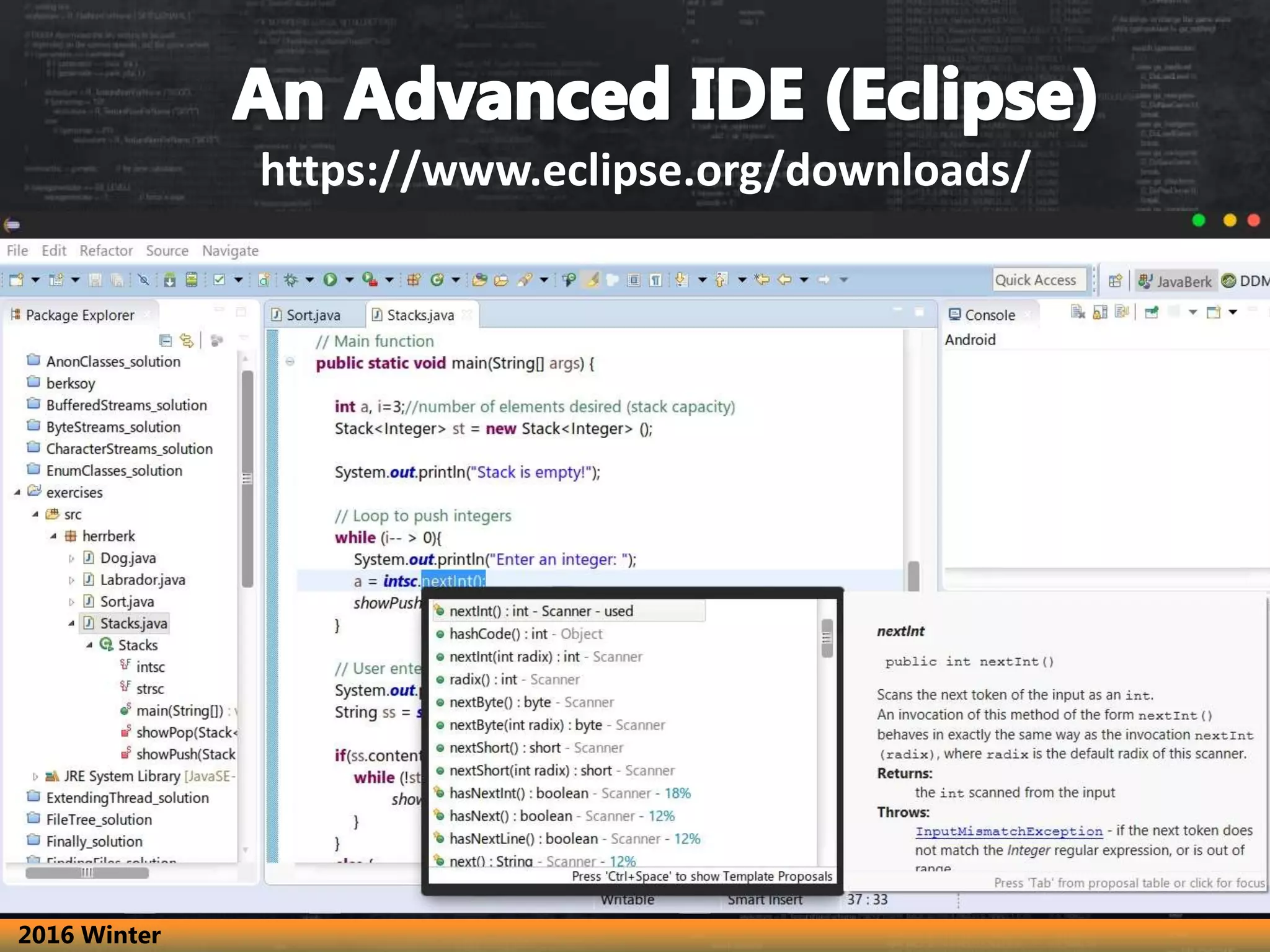
Task: Open the Refactor menu
Action: (106, 250)
